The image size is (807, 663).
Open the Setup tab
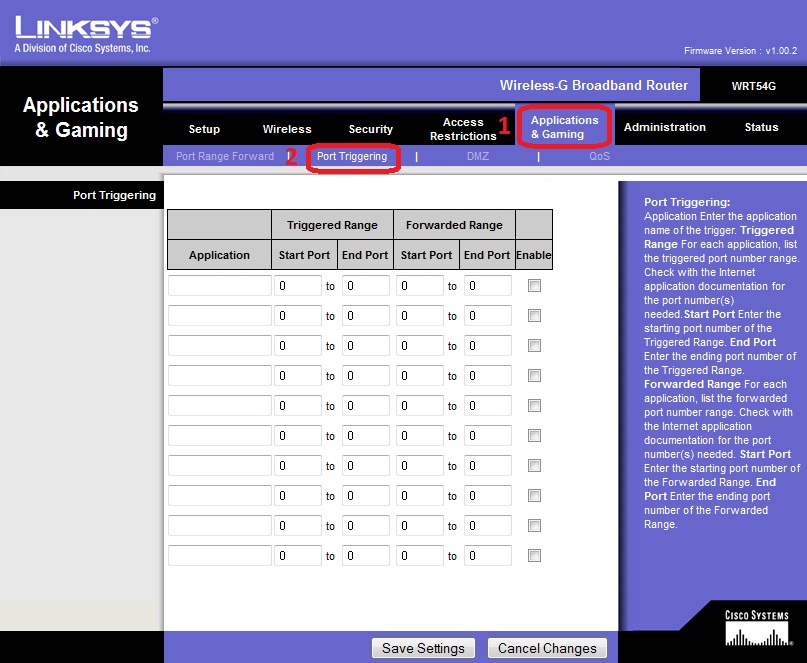[x=204, y=129]
